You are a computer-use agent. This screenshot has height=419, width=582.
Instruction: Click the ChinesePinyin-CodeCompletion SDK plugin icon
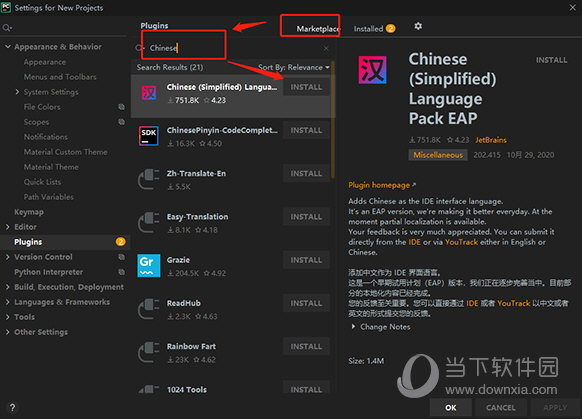tap(148, 136)
